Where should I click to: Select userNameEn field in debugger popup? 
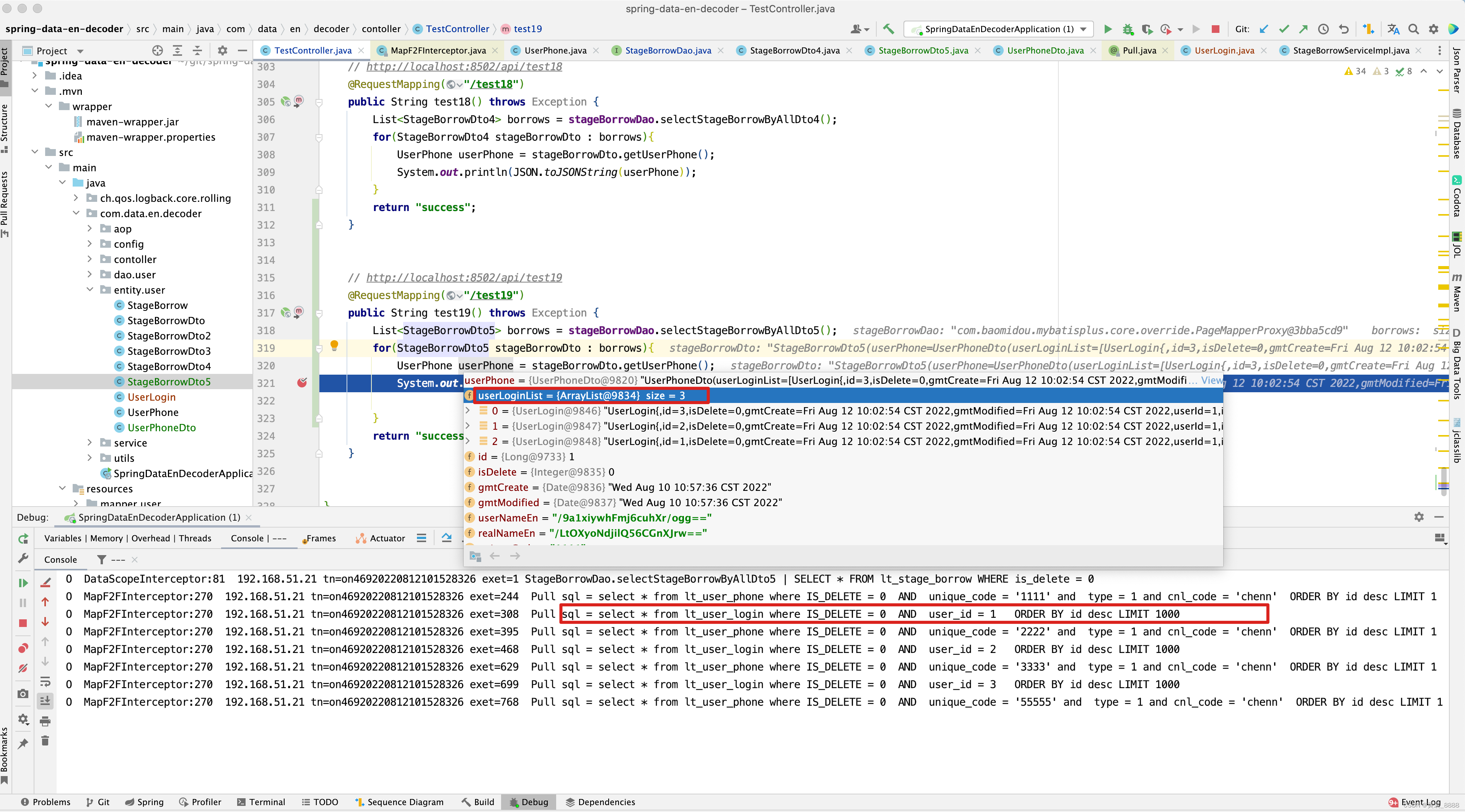pyautogui.click(x=844, y=518)
